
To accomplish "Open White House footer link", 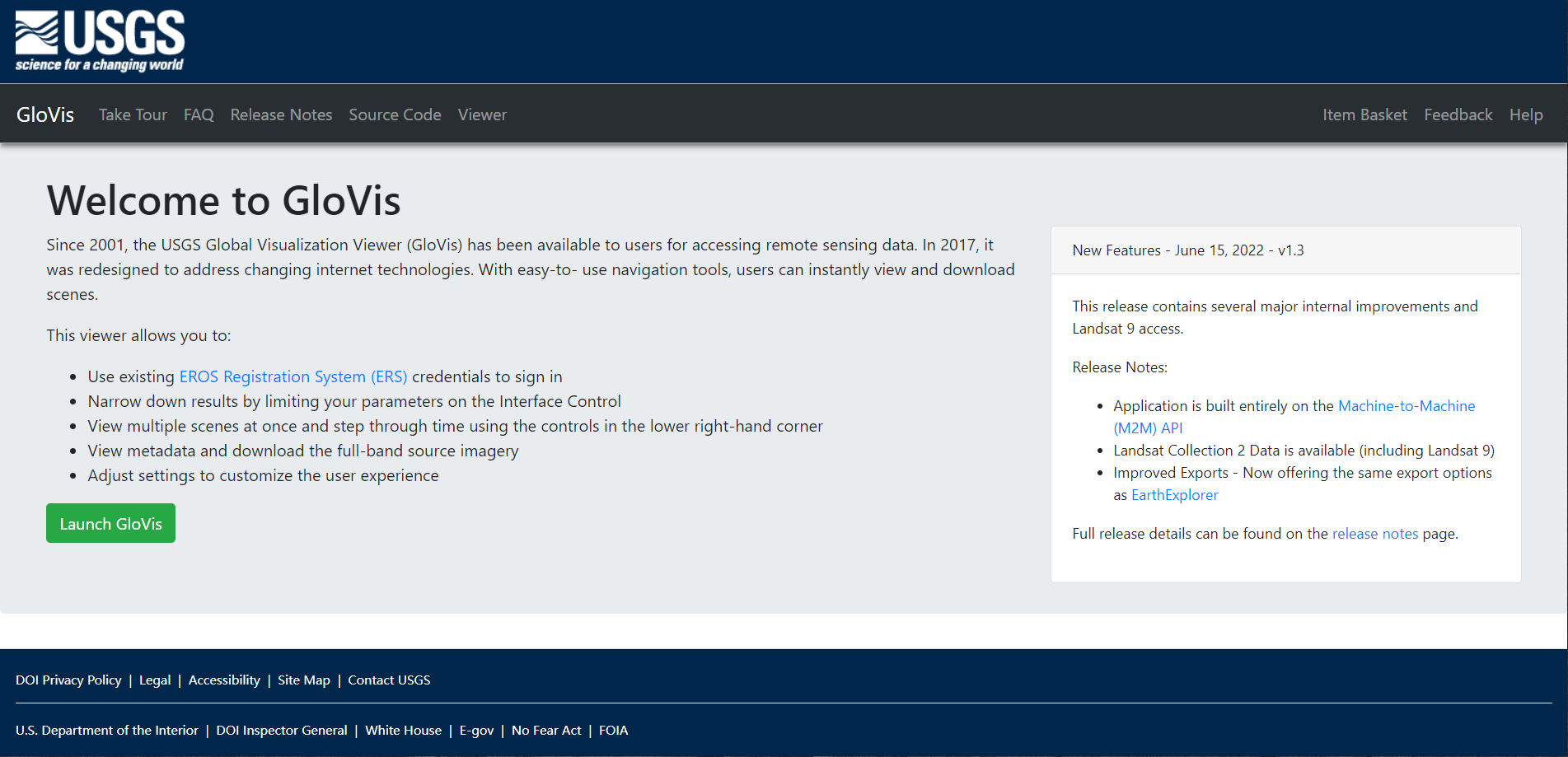I will pyautogui.click(x=403, y=731).
